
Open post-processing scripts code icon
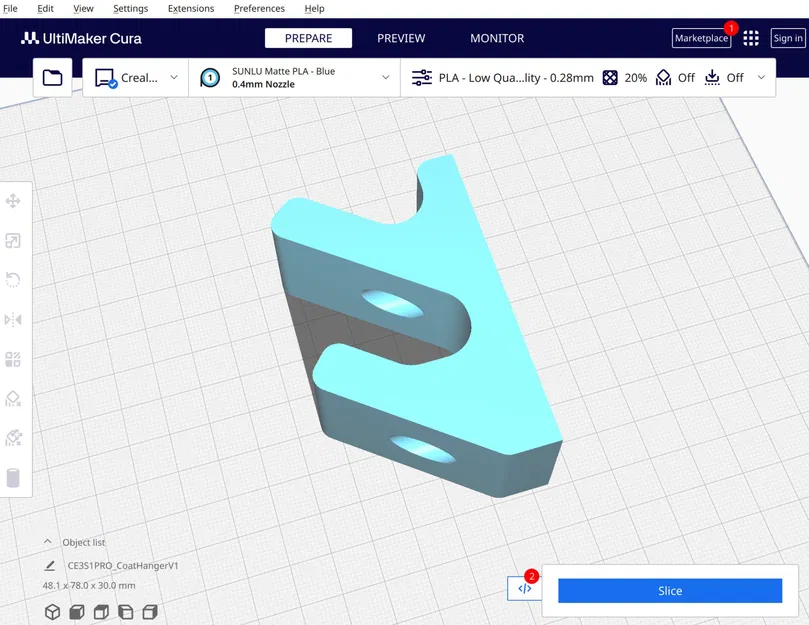[x=525, y=588]
